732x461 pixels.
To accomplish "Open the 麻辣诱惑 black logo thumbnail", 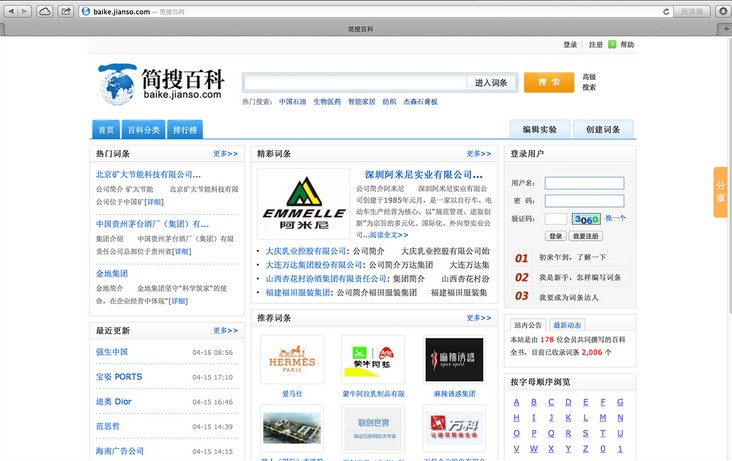I will click(x=454, y=360).
